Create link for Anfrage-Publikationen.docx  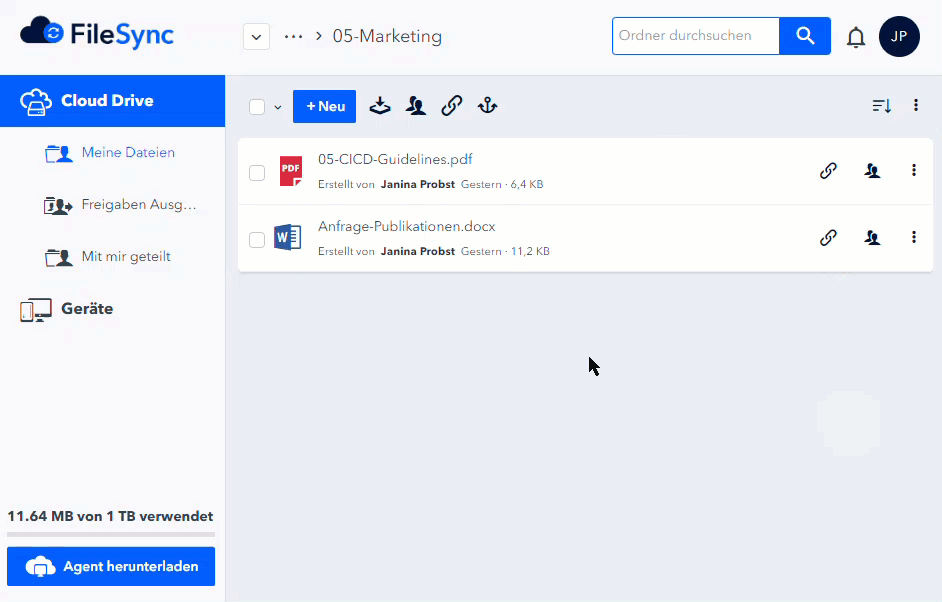pyautogui.click(x=828, y=237)
